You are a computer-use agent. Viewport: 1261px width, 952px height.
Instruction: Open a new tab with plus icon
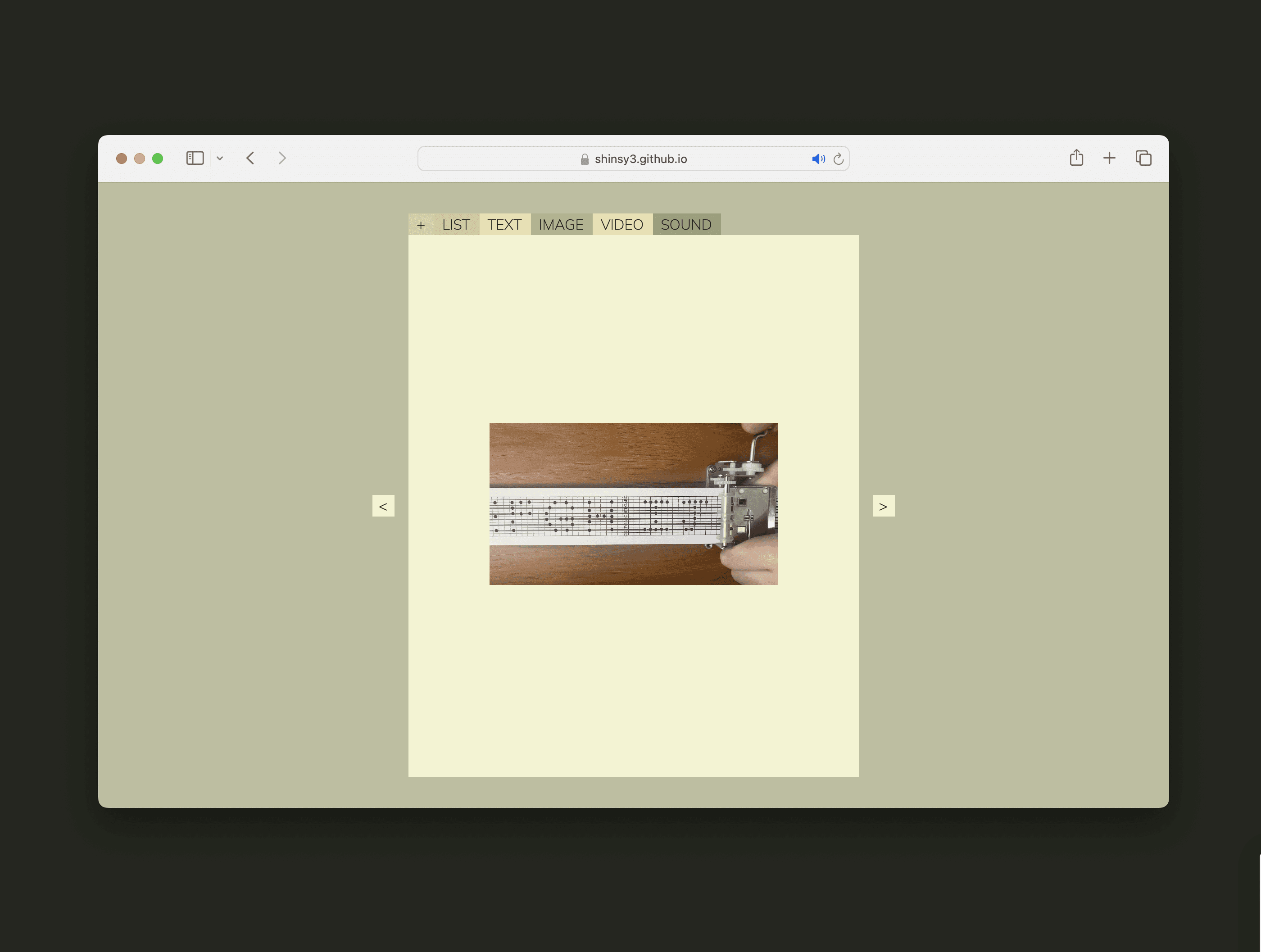(x=1109, y=158)
